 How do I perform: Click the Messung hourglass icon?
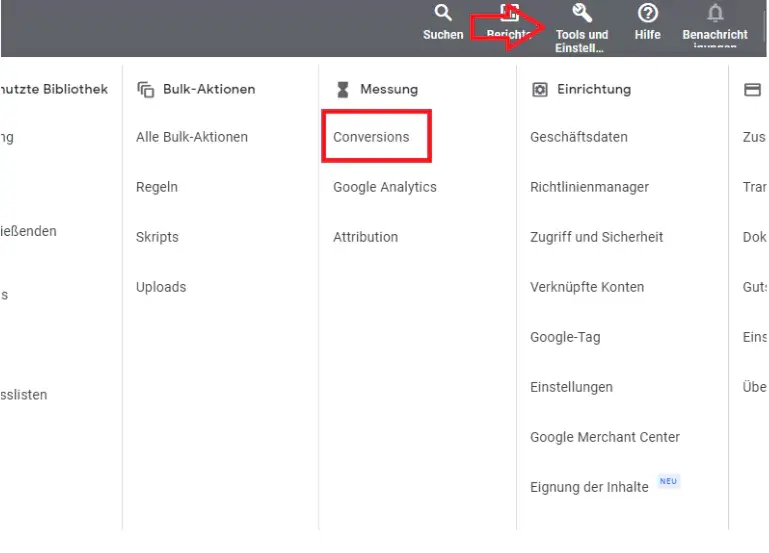click(343, 89)
